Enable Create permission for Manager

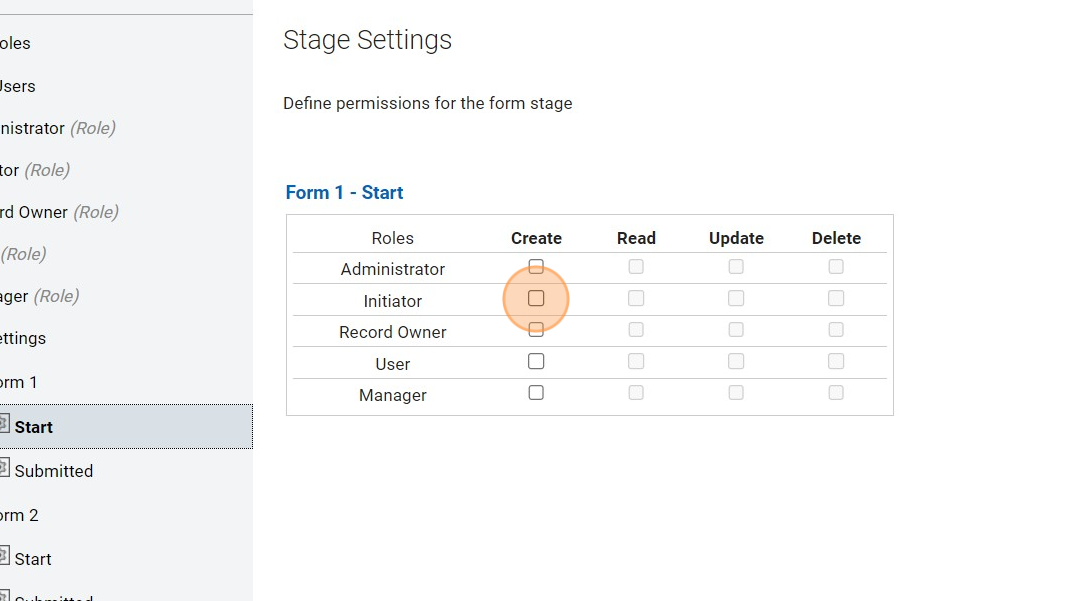point(536,393)
